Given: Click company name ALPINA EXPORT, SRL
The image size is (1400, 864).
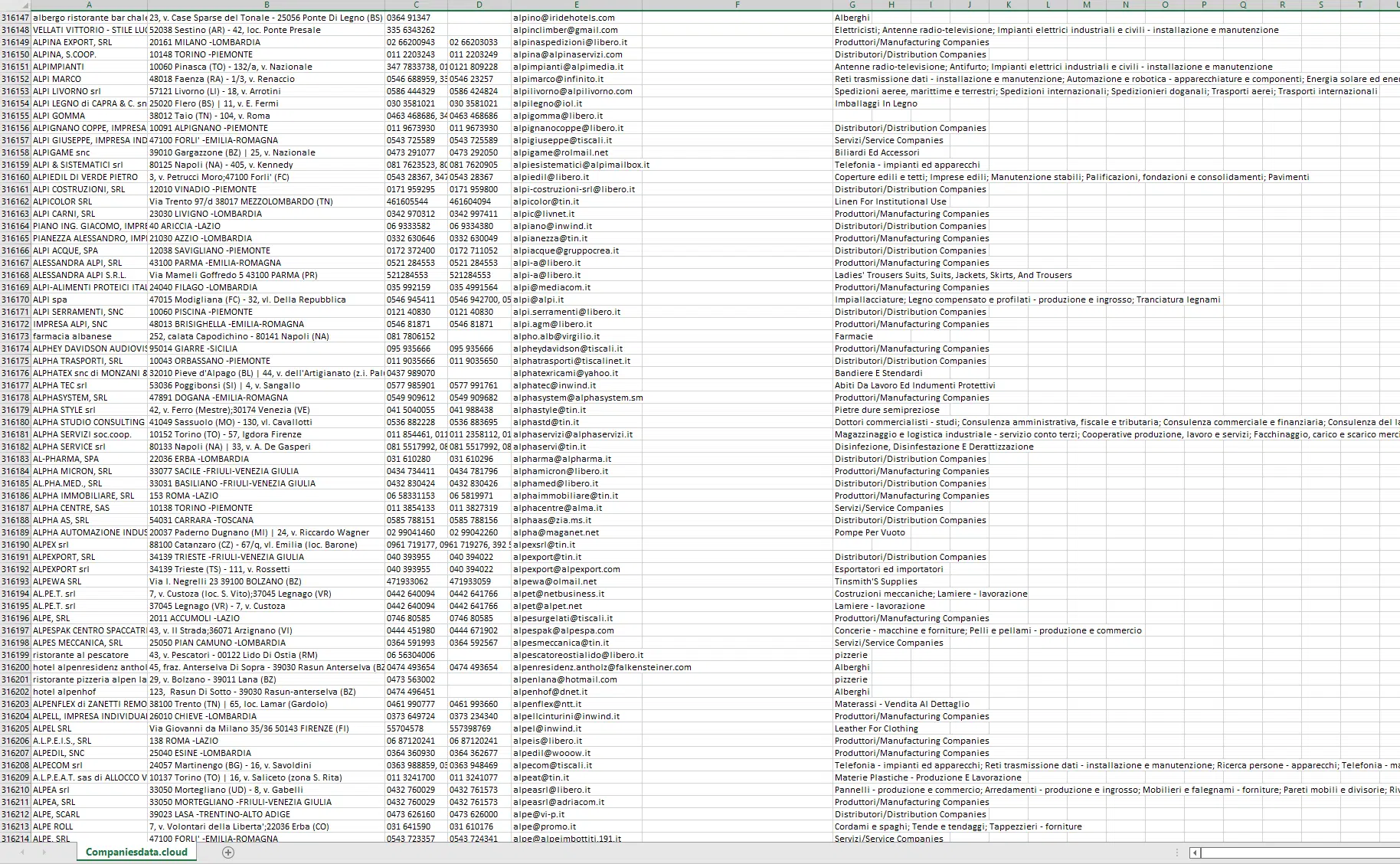Looking at the screenshot, I should [x=89, y=42].
